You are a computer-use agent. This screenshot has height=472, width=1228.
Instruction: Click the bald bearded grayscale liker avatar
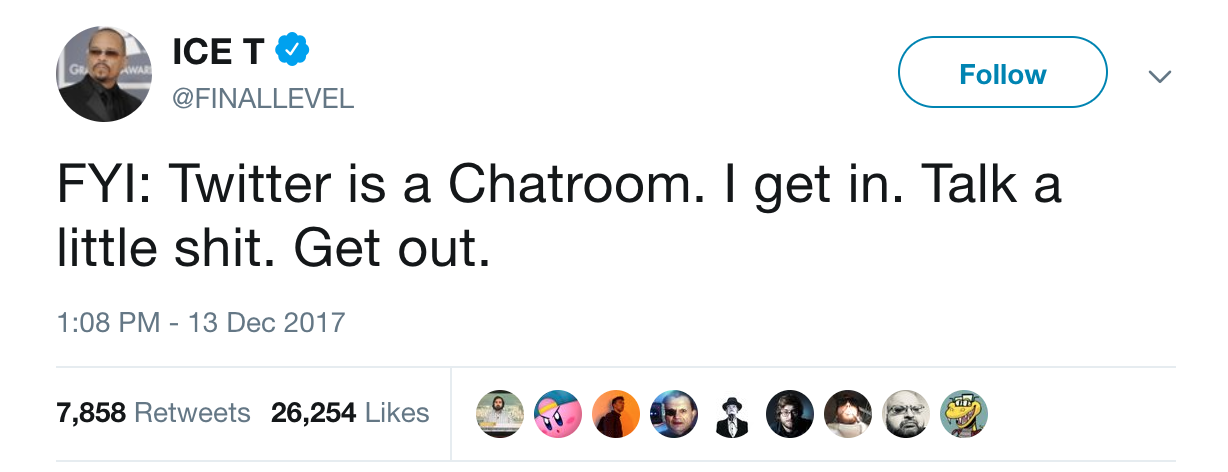pyautogui.click(x=908, y=412)
